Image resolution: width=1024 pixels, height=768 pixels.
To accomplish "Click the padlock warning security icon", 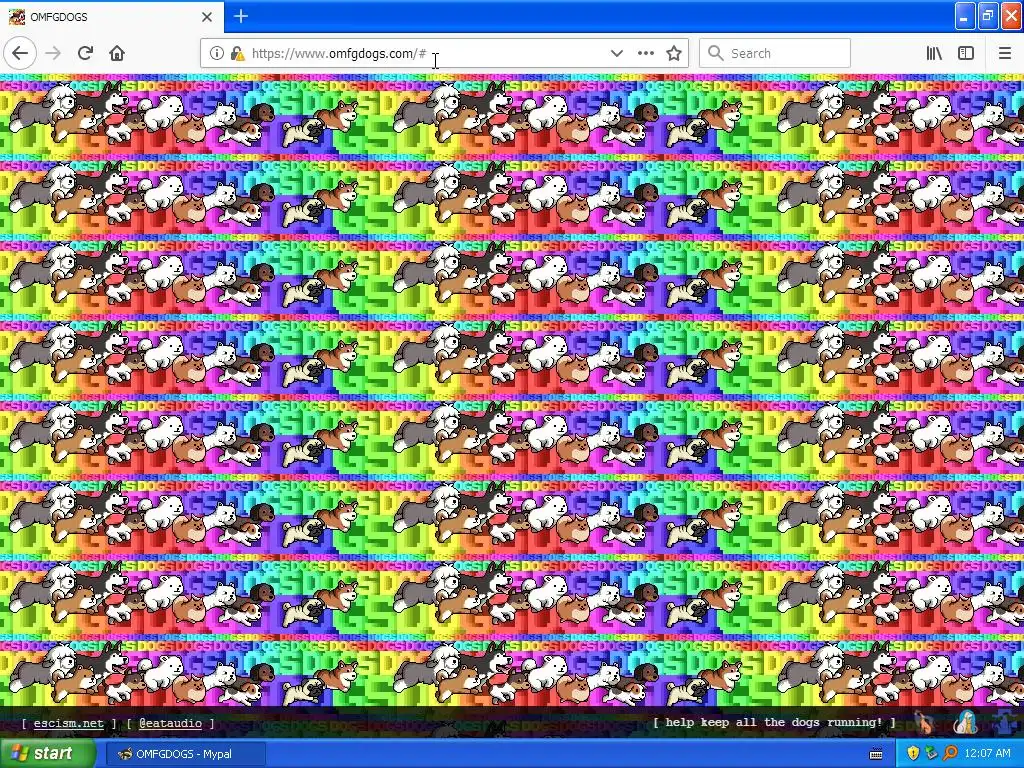I will click(237, 54).
